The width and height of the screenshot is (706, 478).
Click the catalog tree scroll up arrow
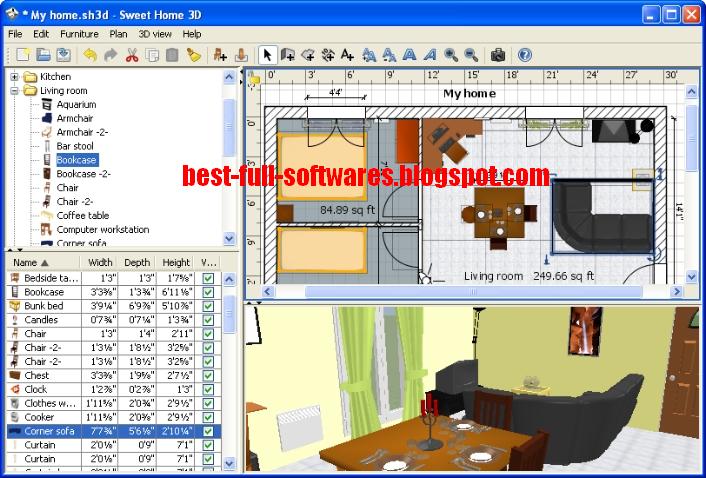tap(229, 77)
